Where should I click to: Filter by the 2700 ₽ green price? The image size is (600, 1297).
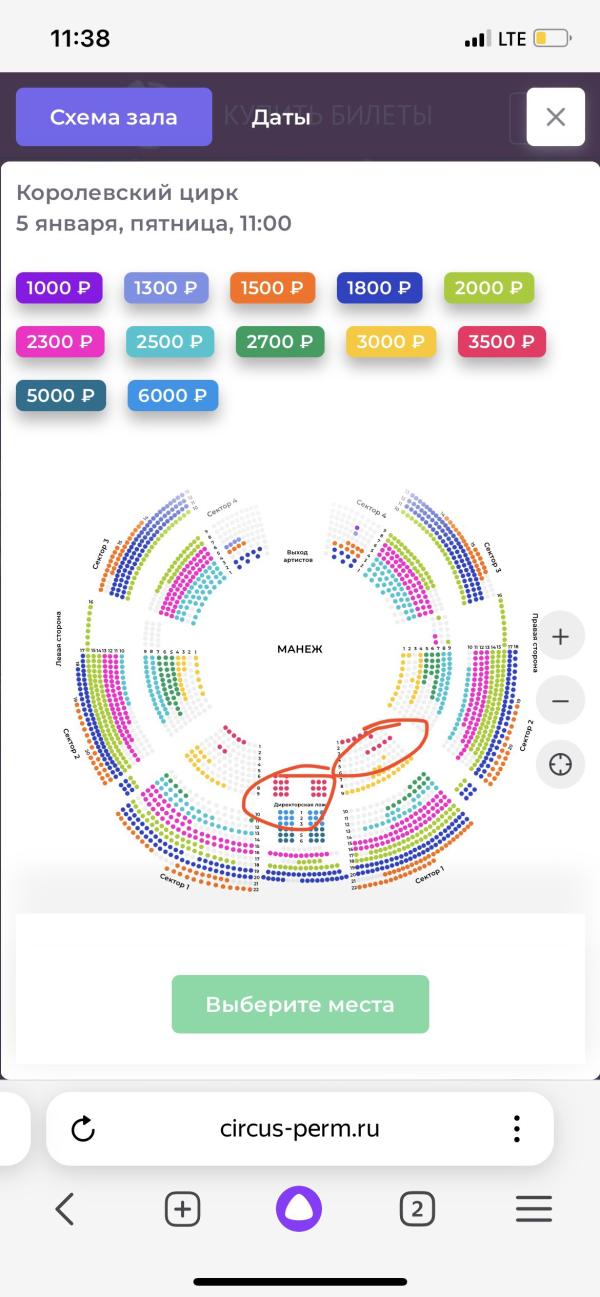pyautogui.click(x=280, y=342)
